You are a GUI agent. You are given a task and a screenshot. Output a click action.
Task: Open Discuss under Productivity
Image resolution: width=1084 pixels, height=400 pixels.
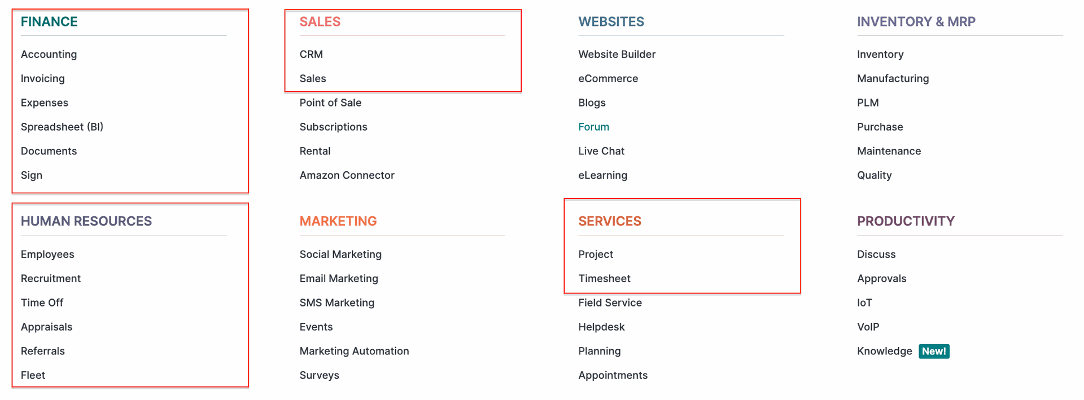[876, 254]
